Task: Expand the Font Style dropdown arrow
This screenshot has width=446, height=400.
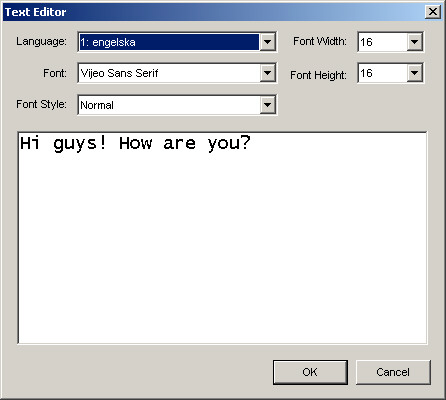Action: click(267, 105)
